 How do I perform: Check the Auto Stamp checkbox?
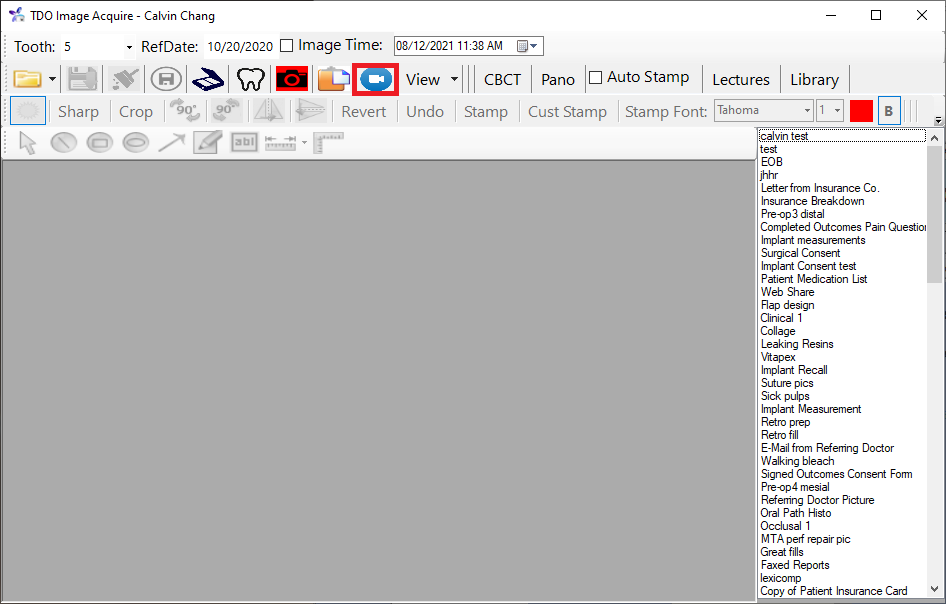595,78
